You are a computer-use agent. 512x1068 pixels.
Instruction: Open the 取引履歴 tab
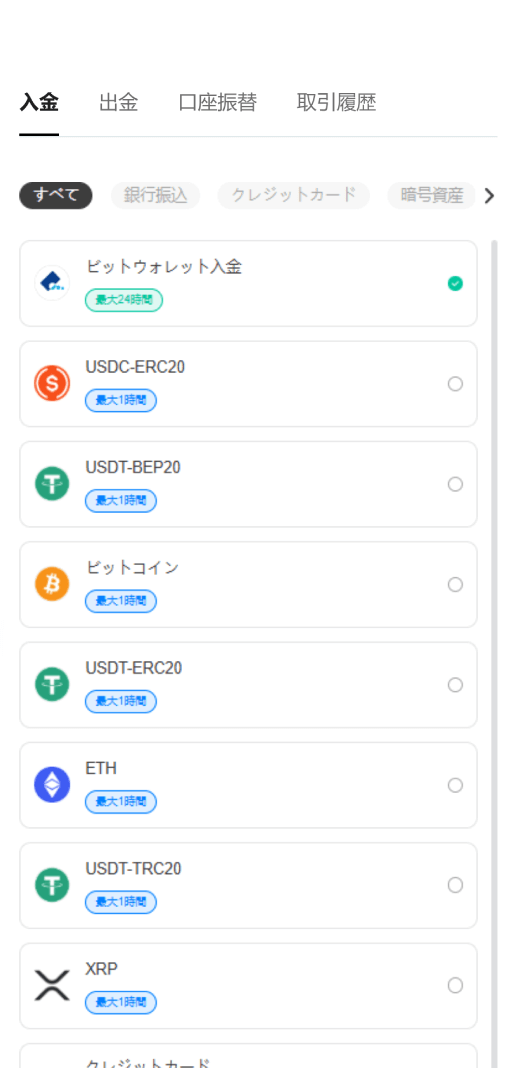(336, 103)
